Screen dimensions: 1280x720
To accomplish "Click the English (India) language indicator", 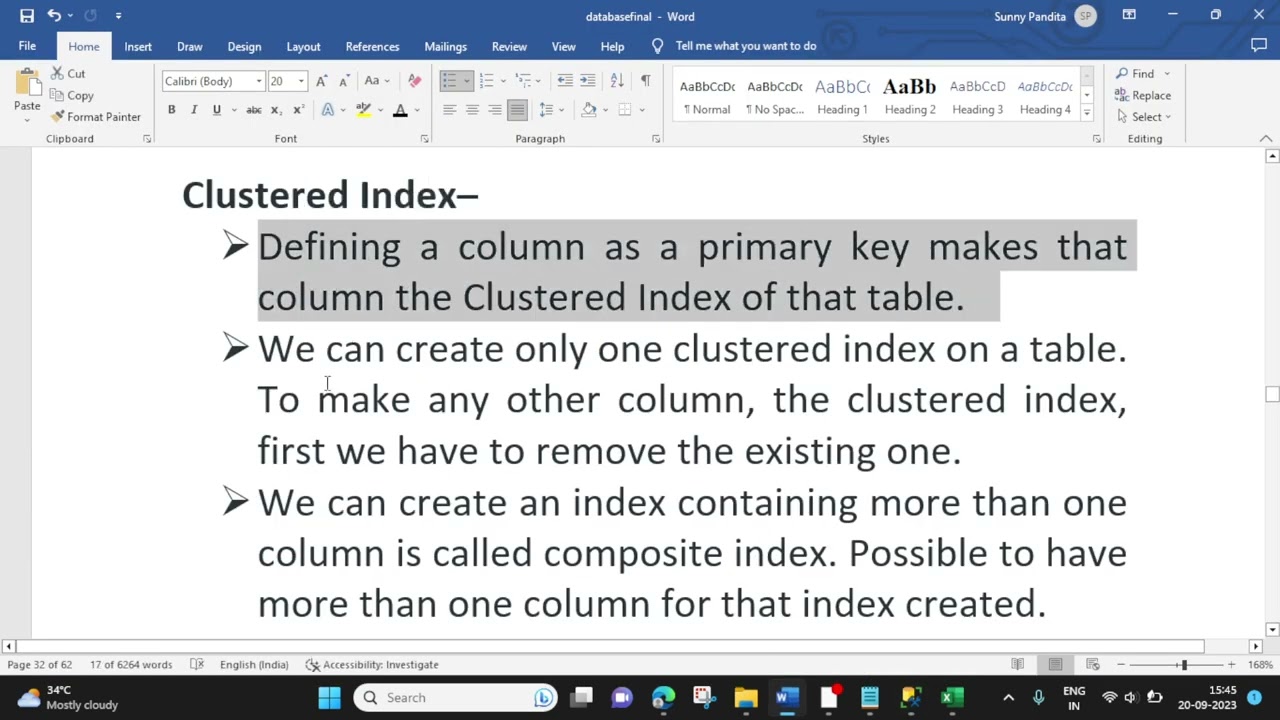I will [x=254, y=665].
